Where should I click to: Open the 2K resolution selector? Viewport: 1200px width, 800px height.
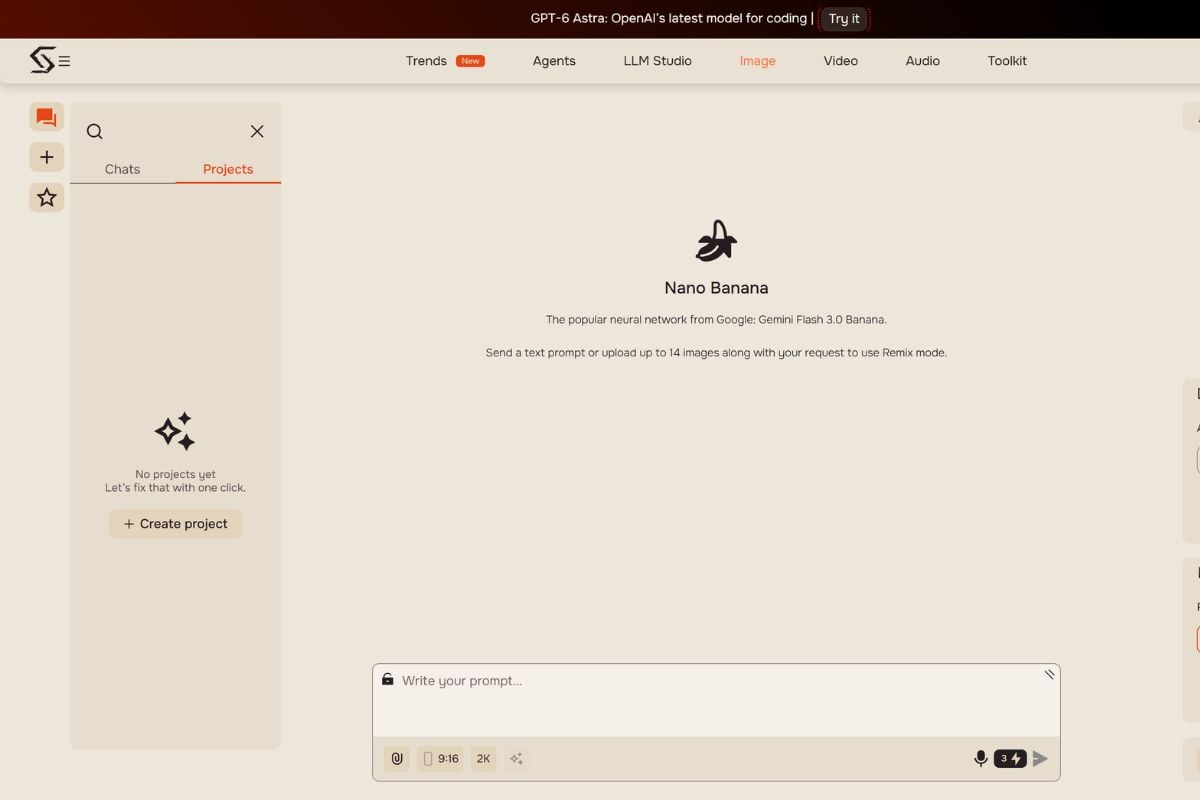[483, 758]
